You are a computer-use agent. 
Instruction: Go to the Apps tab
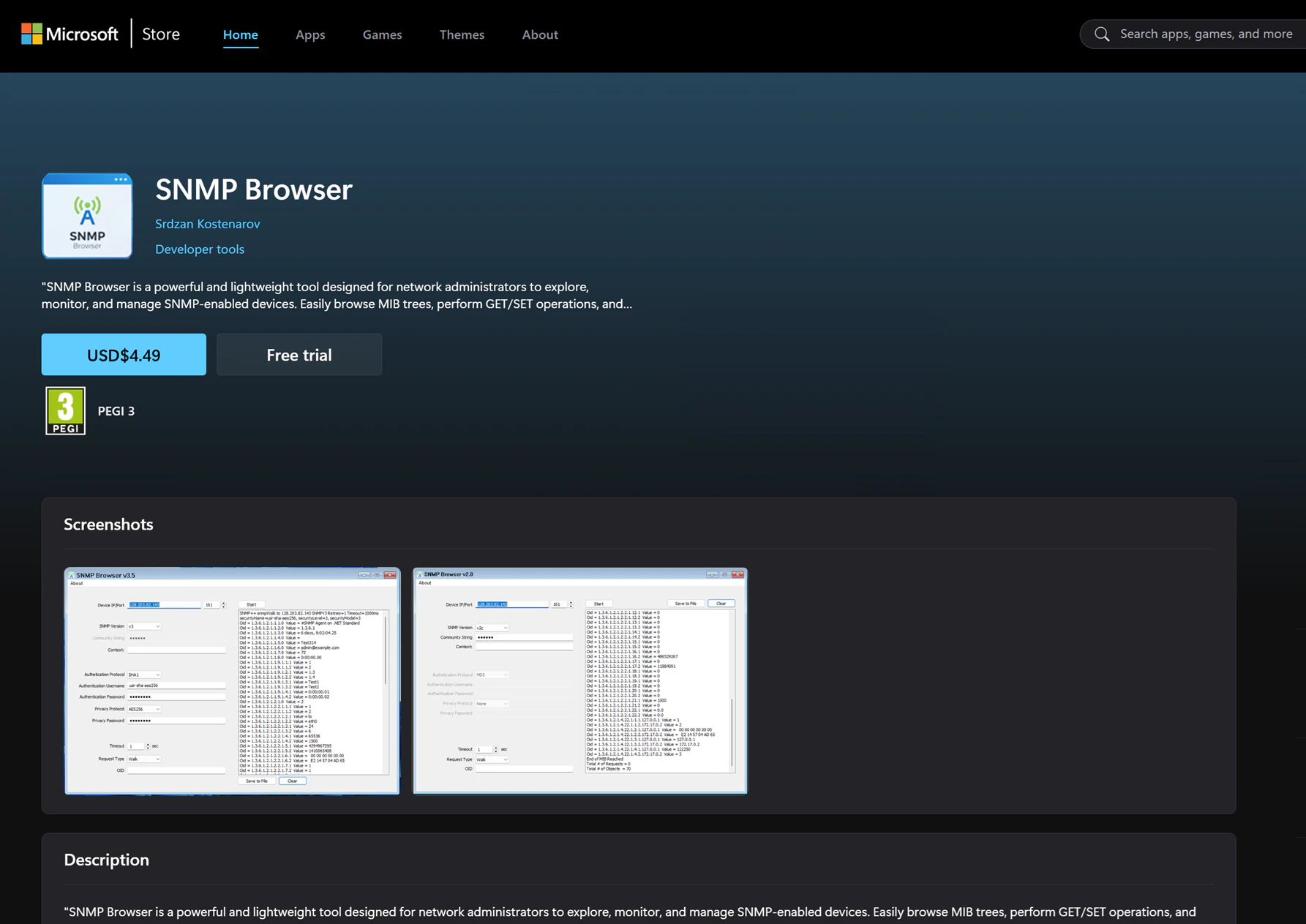click(310, 34)
